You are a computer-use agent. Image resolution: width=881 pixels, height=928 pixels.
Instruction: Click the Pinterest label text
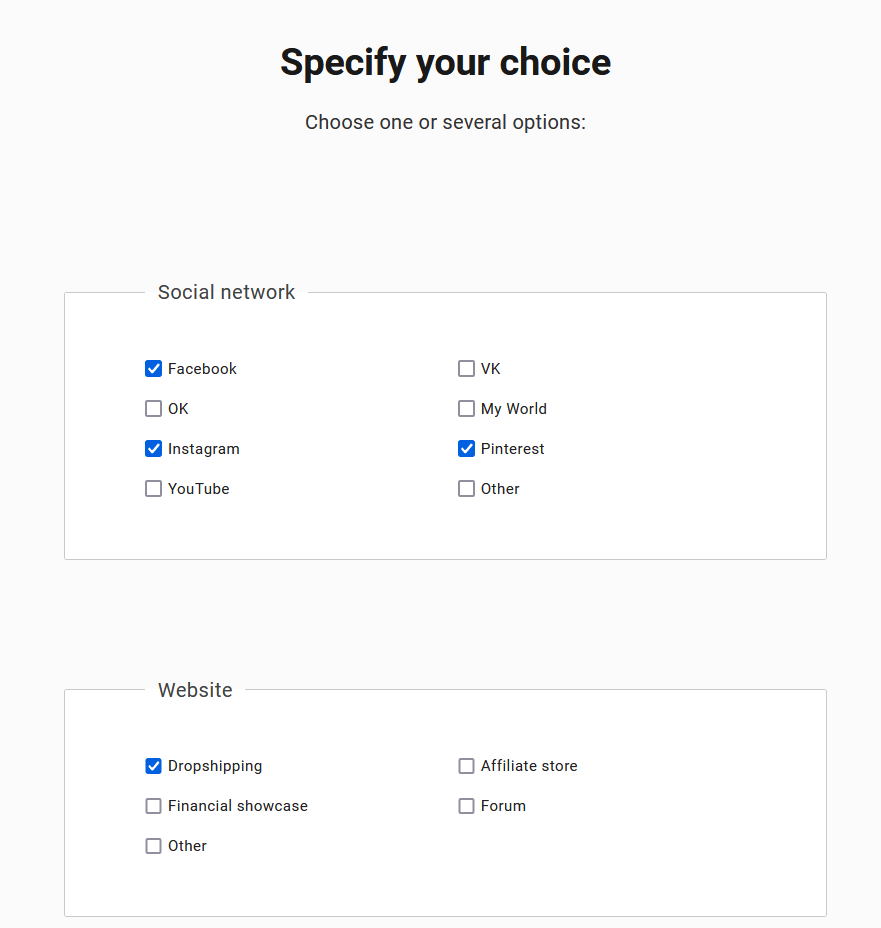[x=512, y=448]
